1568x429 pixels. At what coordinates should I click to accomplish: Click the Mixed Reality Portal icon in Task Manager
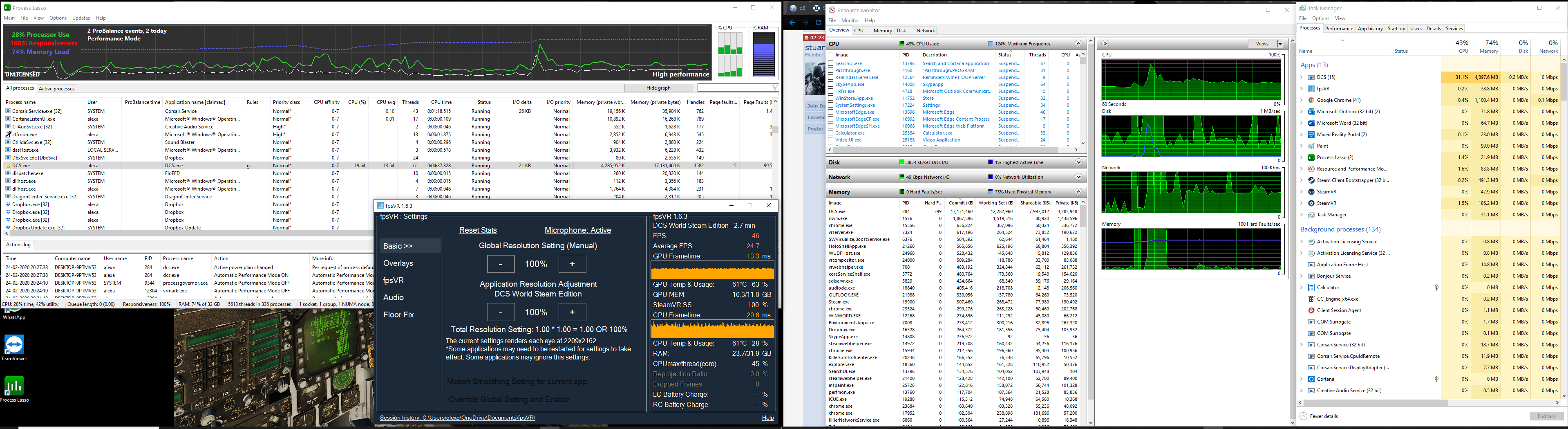pyautogui.click(x=1311, y=135)
